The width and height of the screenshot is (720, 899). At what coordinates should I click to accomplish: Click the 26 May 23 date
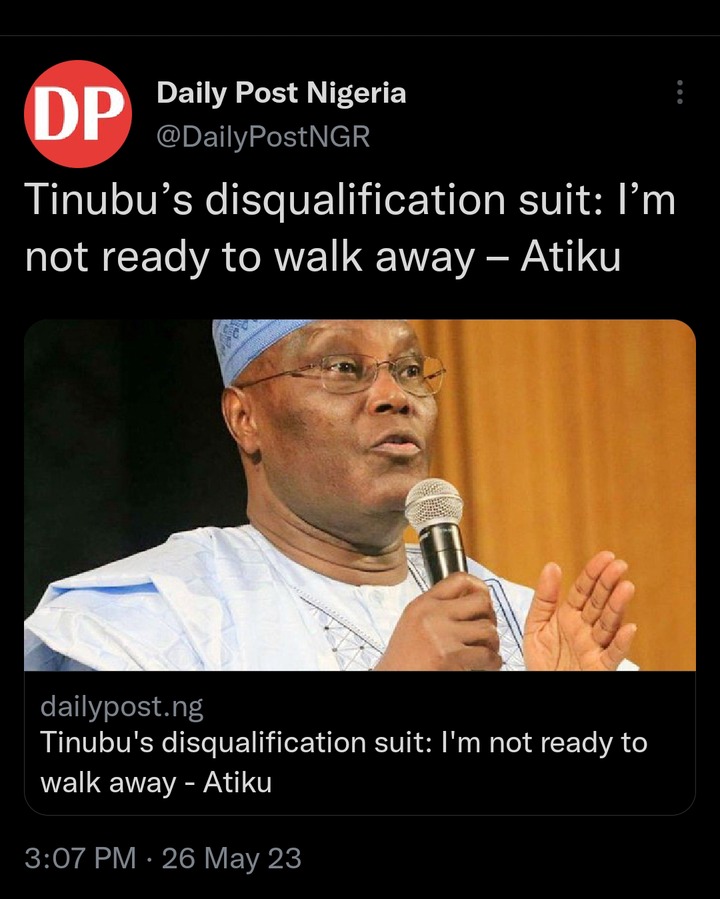point(232,858)
